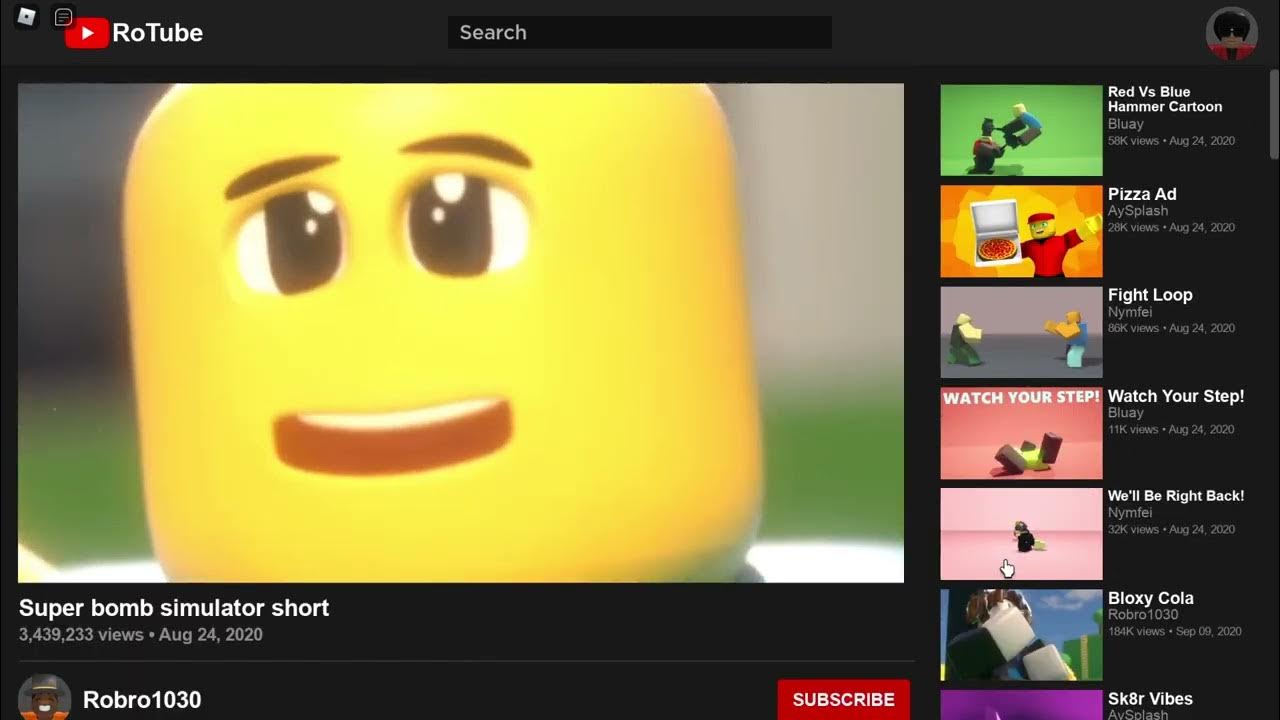Focus the Search field

click(640, 32)
